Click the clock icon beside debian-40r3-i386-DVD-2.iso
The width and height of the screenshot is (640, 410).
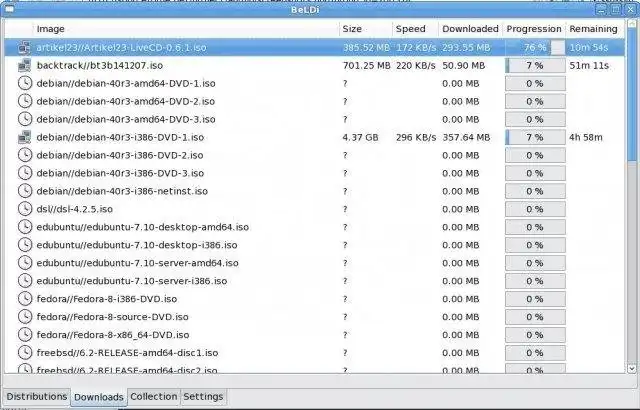pyautogui.click(x=25, y=155)
